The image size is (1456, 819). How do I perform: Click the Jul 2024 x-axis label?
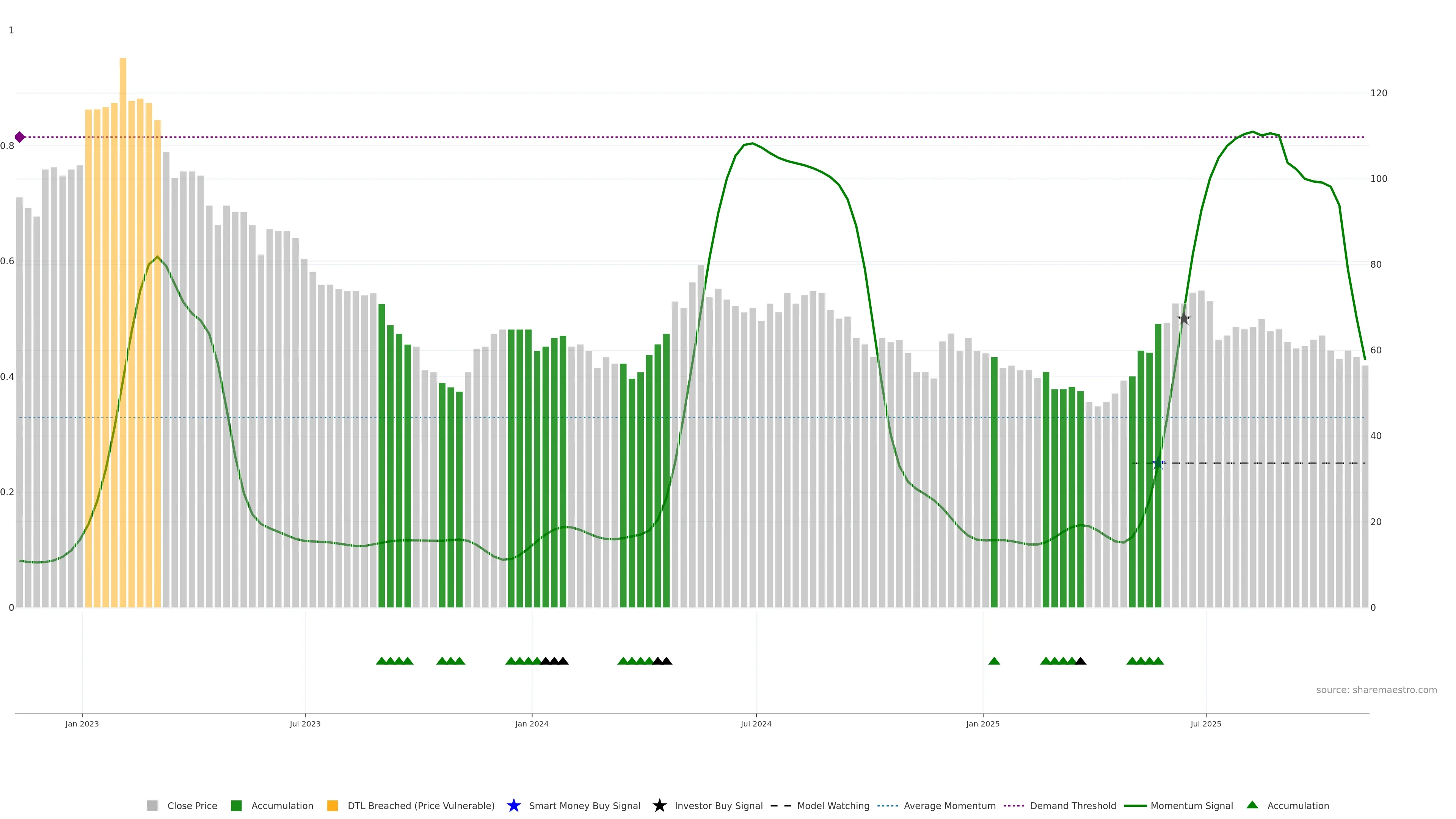[756, 723]
